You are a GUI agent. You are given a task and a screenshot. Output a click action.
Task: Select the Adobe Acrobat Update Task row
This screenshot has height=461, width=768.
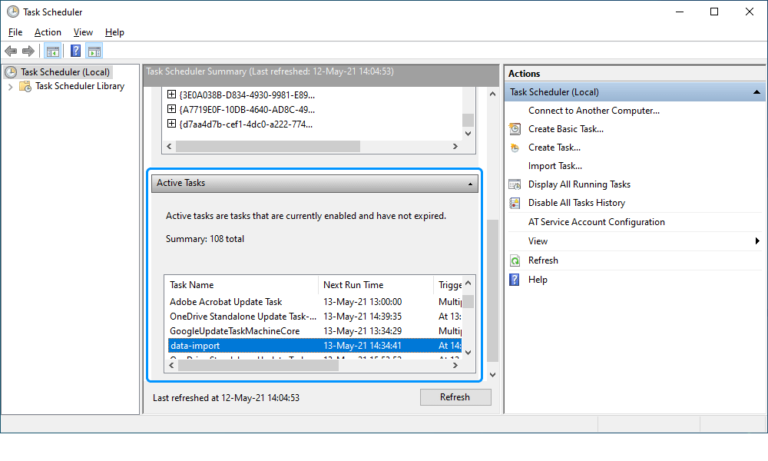coord(314,302)
